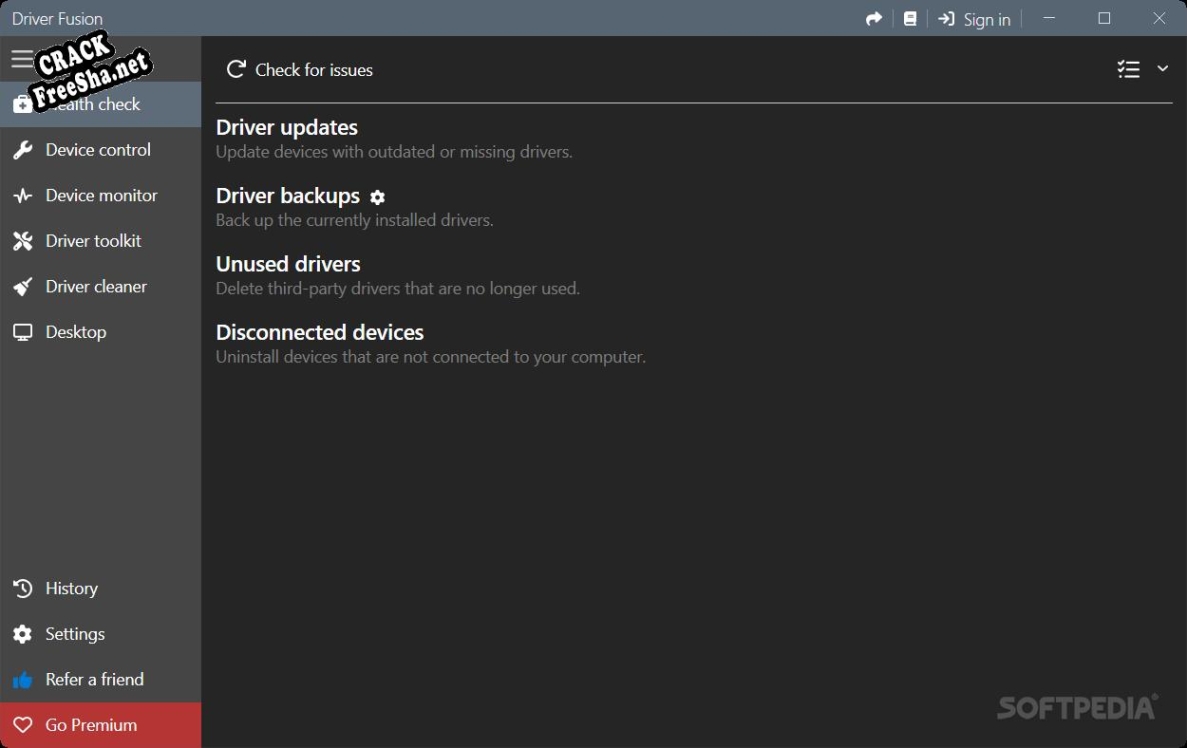Click the pulse icon for Device monitor
Image resolution: width=1187 pixels, height=748 pixels.
pos(23,196)
